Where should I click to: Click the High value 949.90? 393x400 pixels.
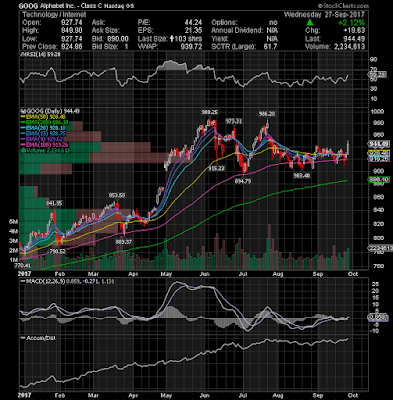(72, 31)
